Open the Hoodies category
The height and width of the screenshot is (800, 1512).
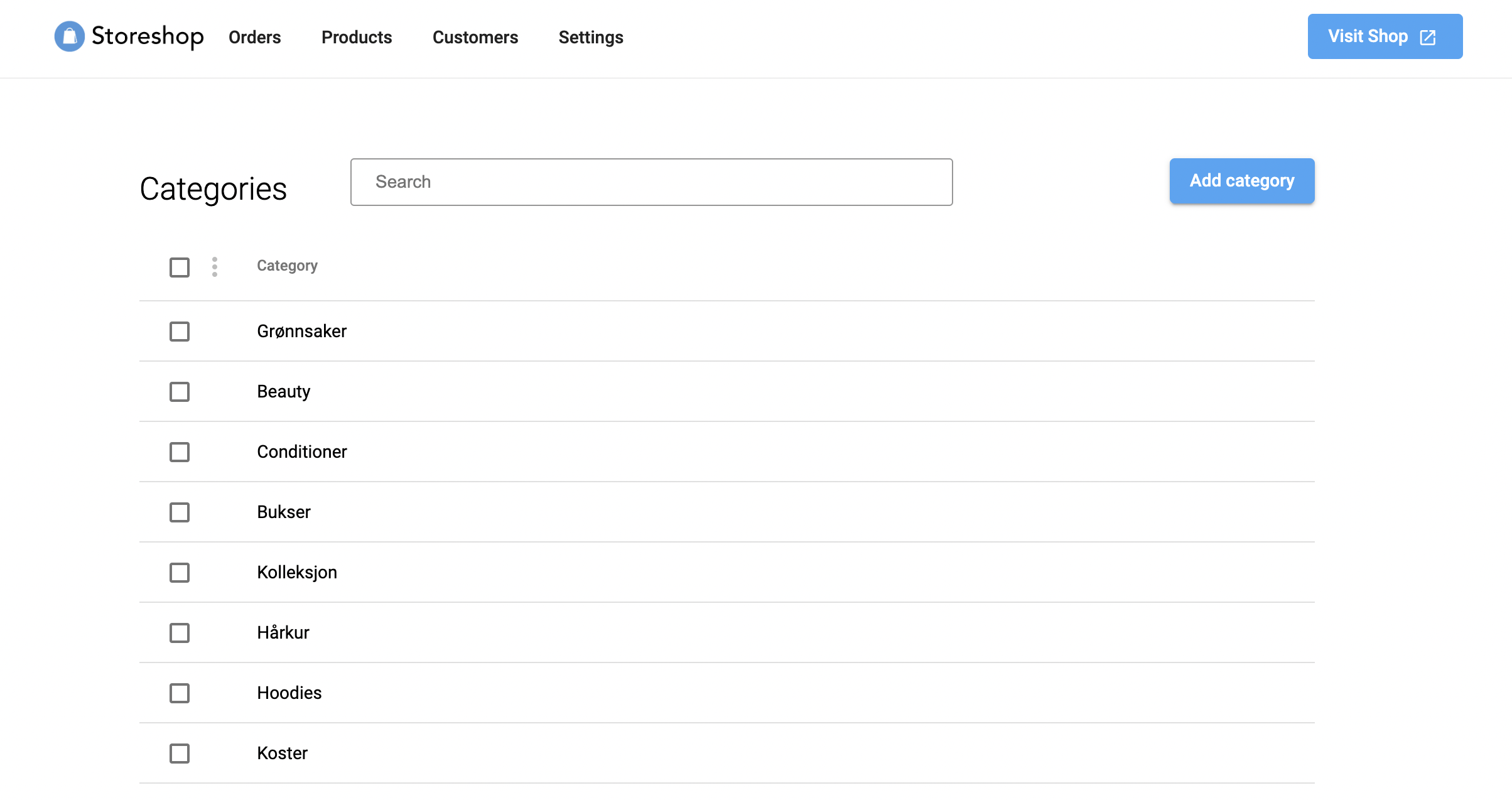pyautogui.click(x=289, y=693)
